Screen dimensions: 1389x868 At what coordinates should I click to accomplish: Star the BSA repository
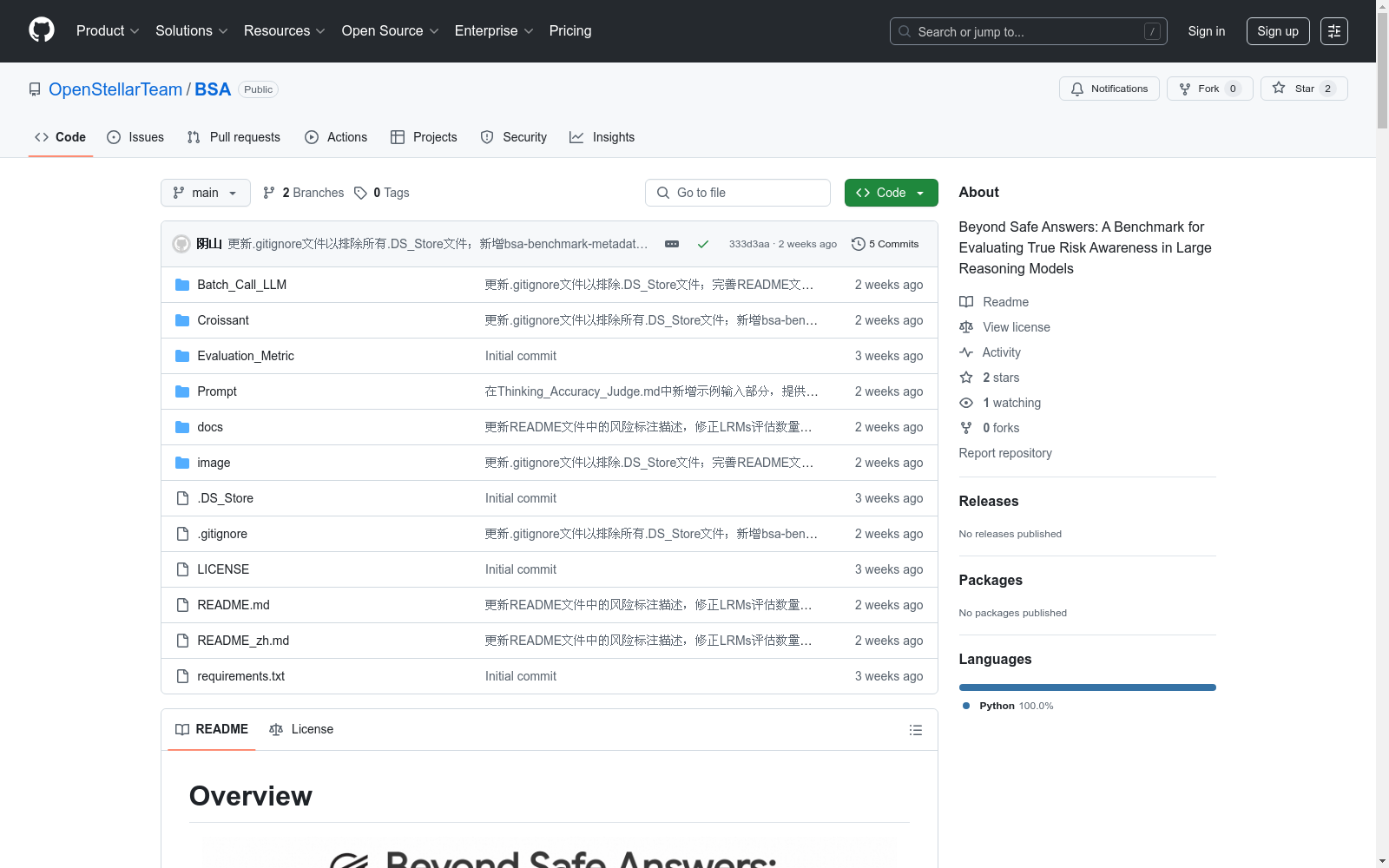coord(1304,89)
